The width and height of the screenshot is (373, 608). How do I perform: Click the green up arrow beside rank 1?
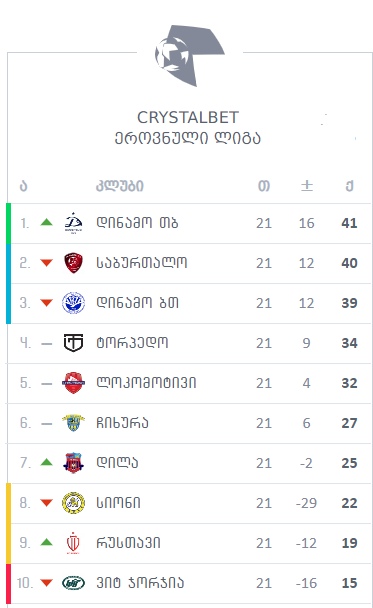tap(47, 222)
